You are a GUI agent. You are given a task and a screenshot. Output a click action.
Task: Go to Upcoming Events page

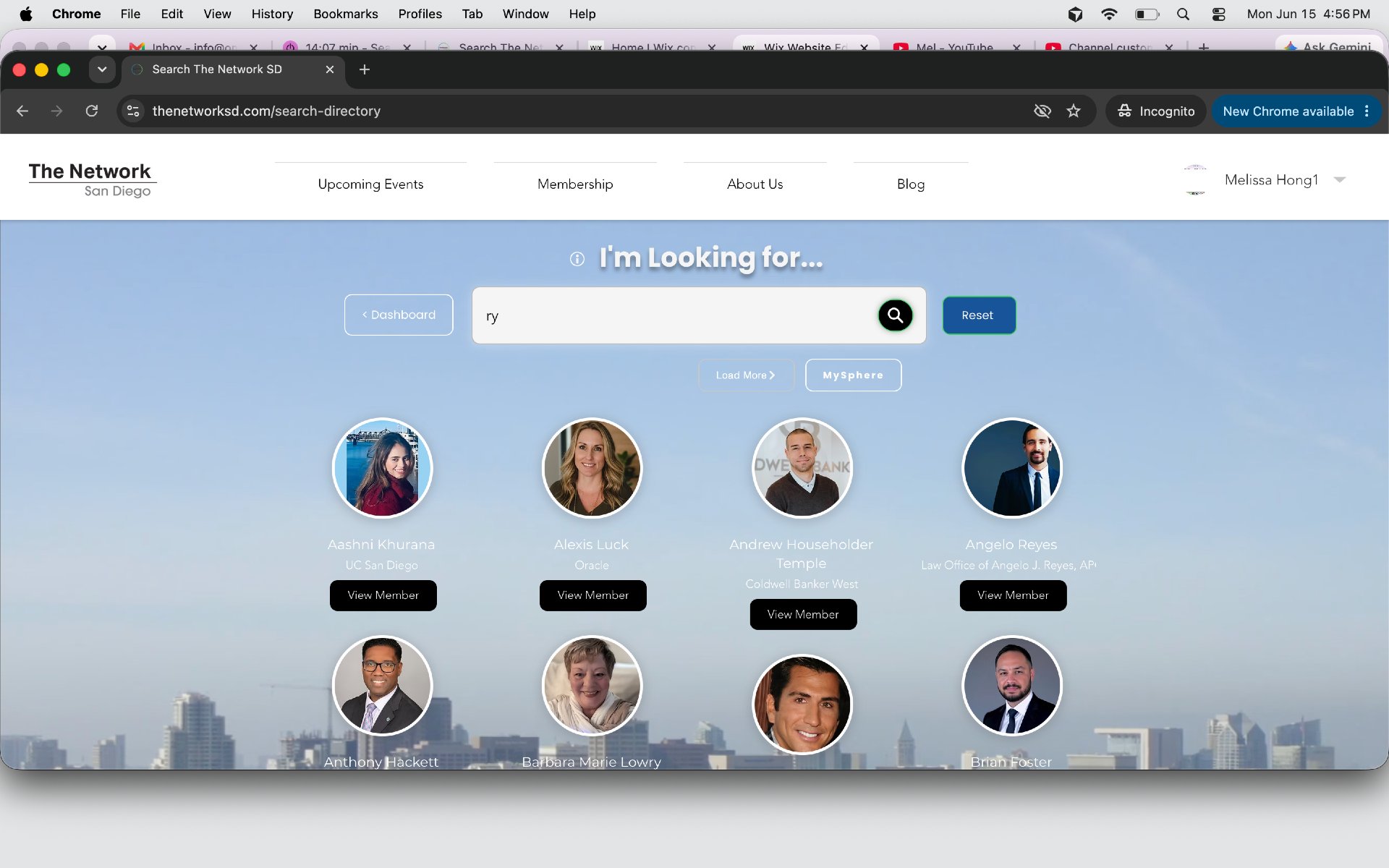(370, 184)
